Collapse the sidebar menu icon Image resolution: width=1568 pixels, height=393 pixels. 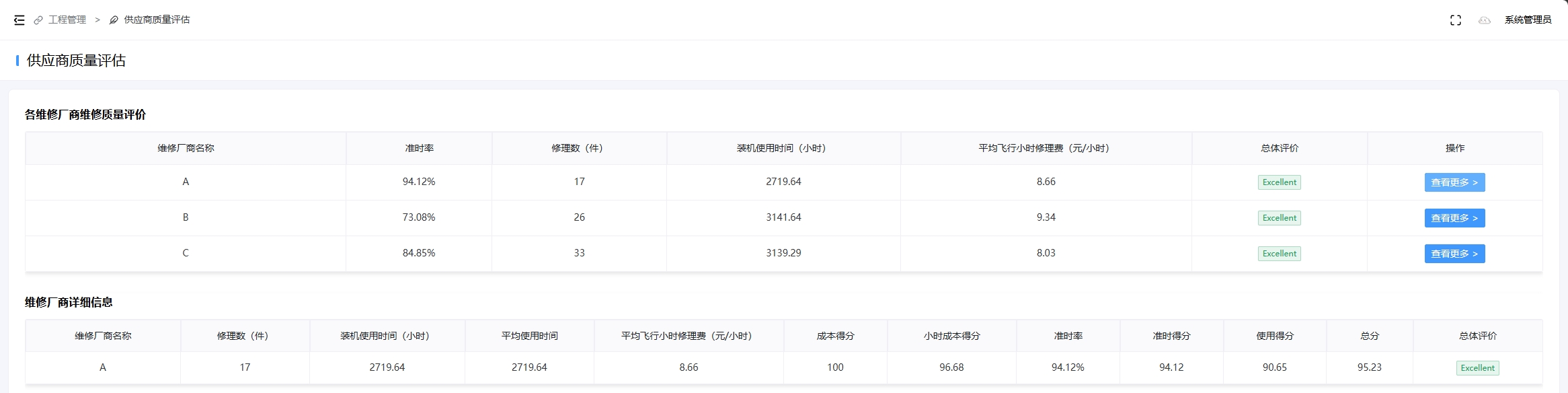pyautogui.click(x=19, y=20)
